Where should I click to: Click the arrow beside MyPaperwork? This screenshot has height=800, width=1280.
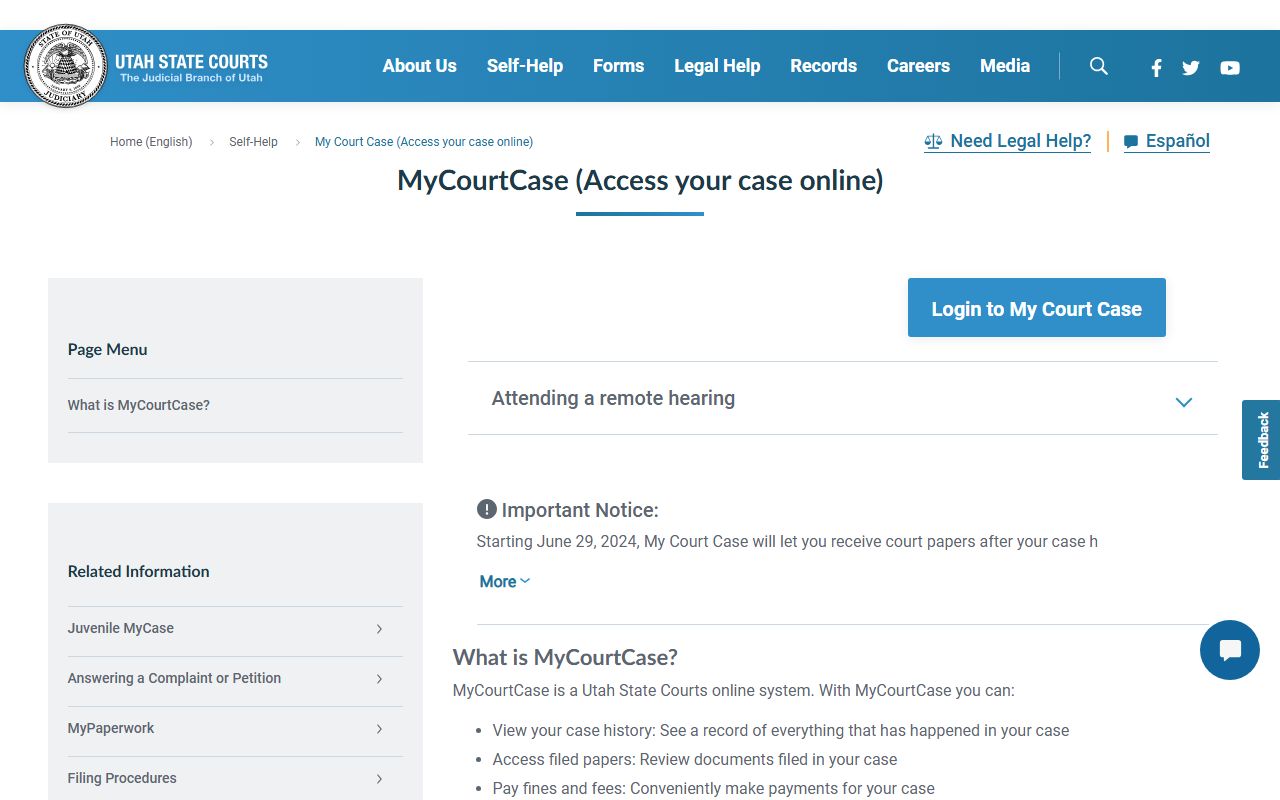(x=379, y=729)
